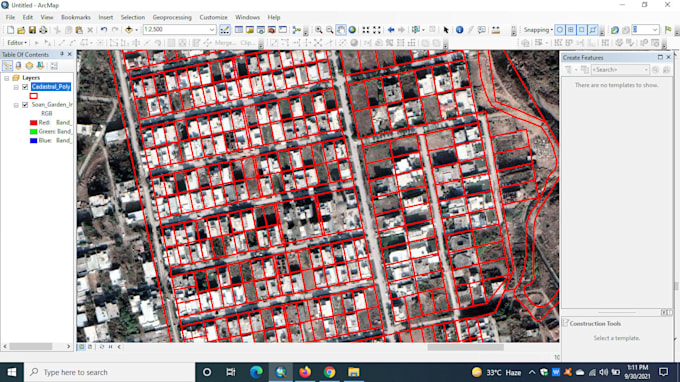680x382 pixels.
Task: Click the template Search field
Action: pos(620,70)
